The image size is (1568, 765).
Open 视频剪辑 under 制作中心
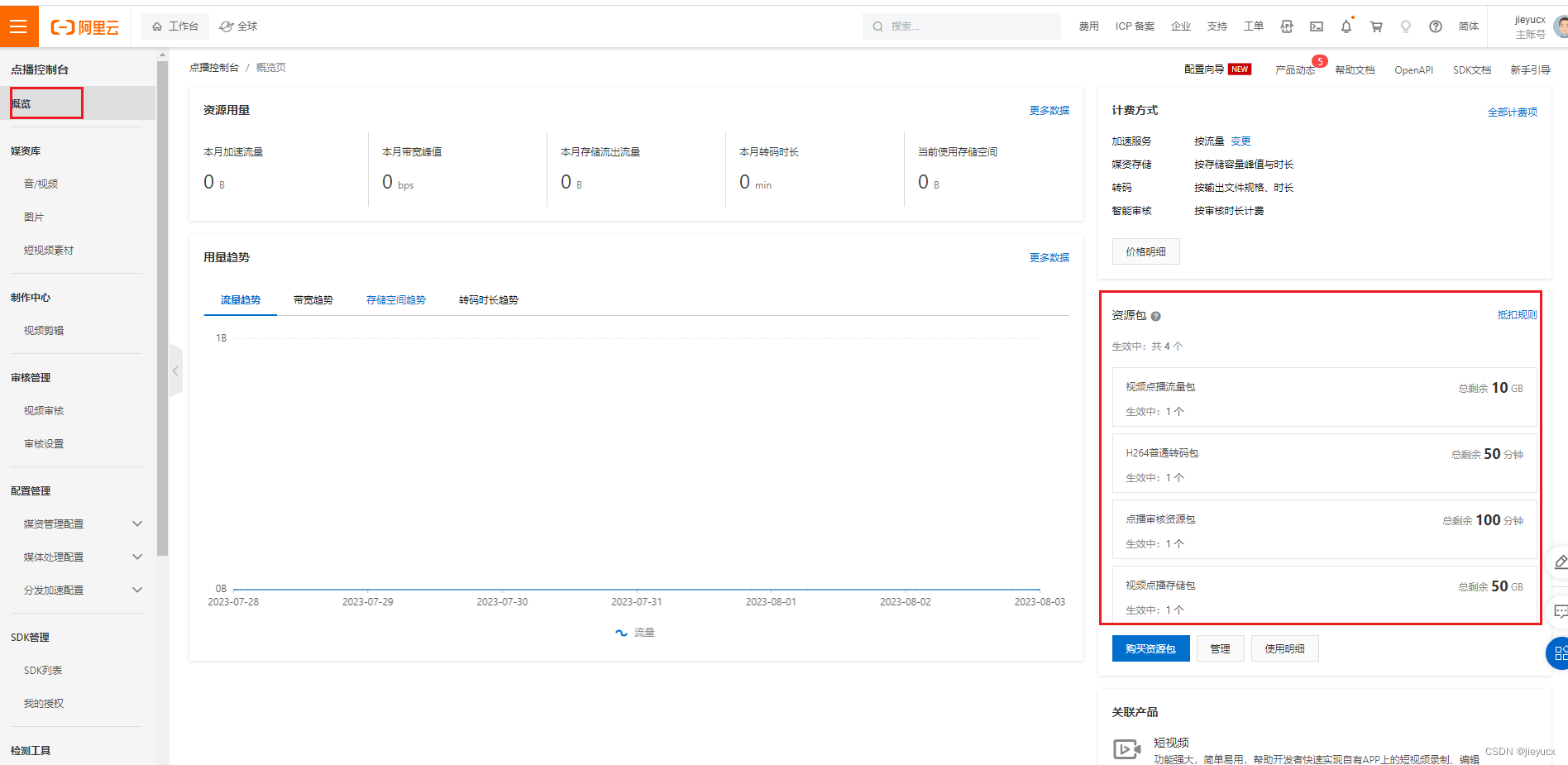click(44, 330)
